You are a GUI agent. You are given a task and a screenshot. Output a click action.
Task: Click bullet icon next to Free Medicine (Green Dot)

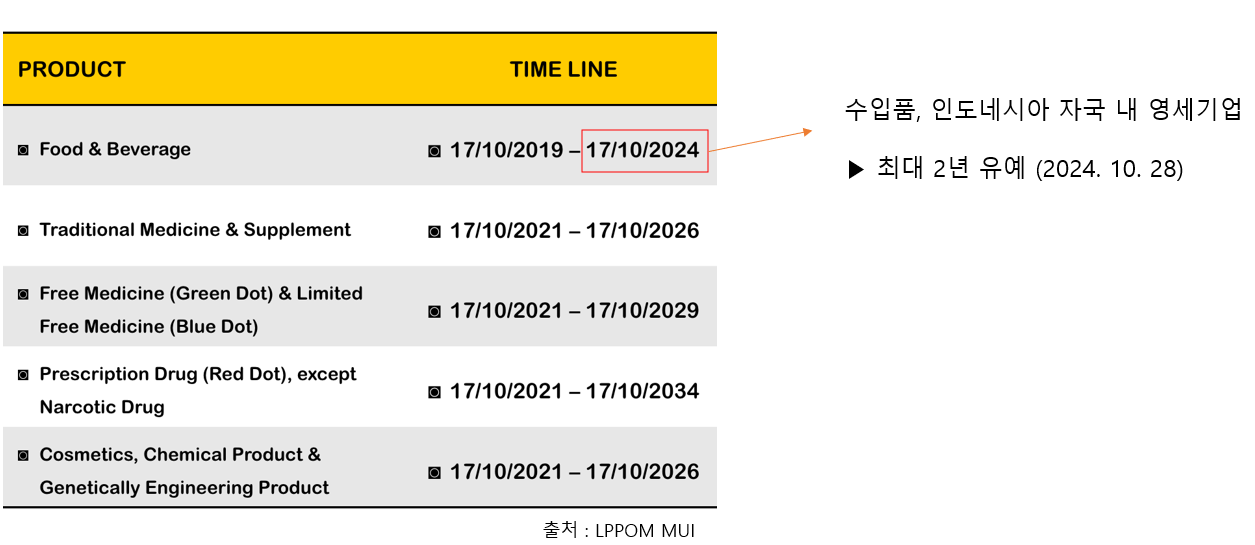23,294
